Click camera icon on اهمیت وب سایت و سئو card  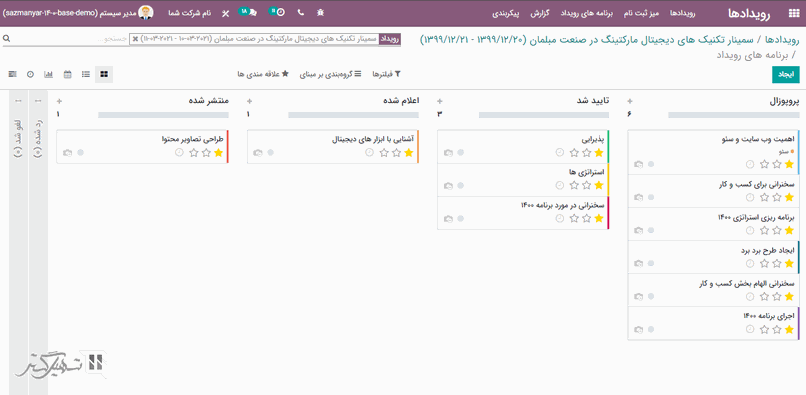coord(638,164)
